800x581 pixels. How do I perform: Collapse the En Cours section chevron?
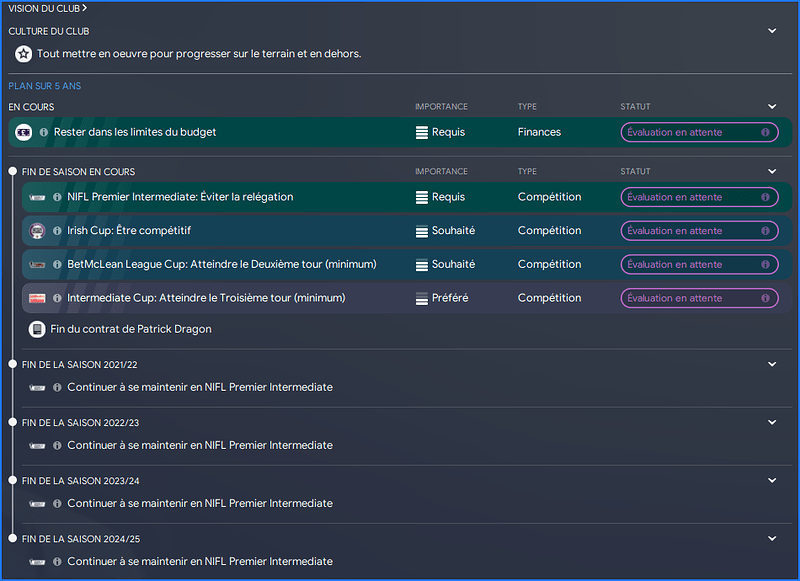[x=772, y=107]
